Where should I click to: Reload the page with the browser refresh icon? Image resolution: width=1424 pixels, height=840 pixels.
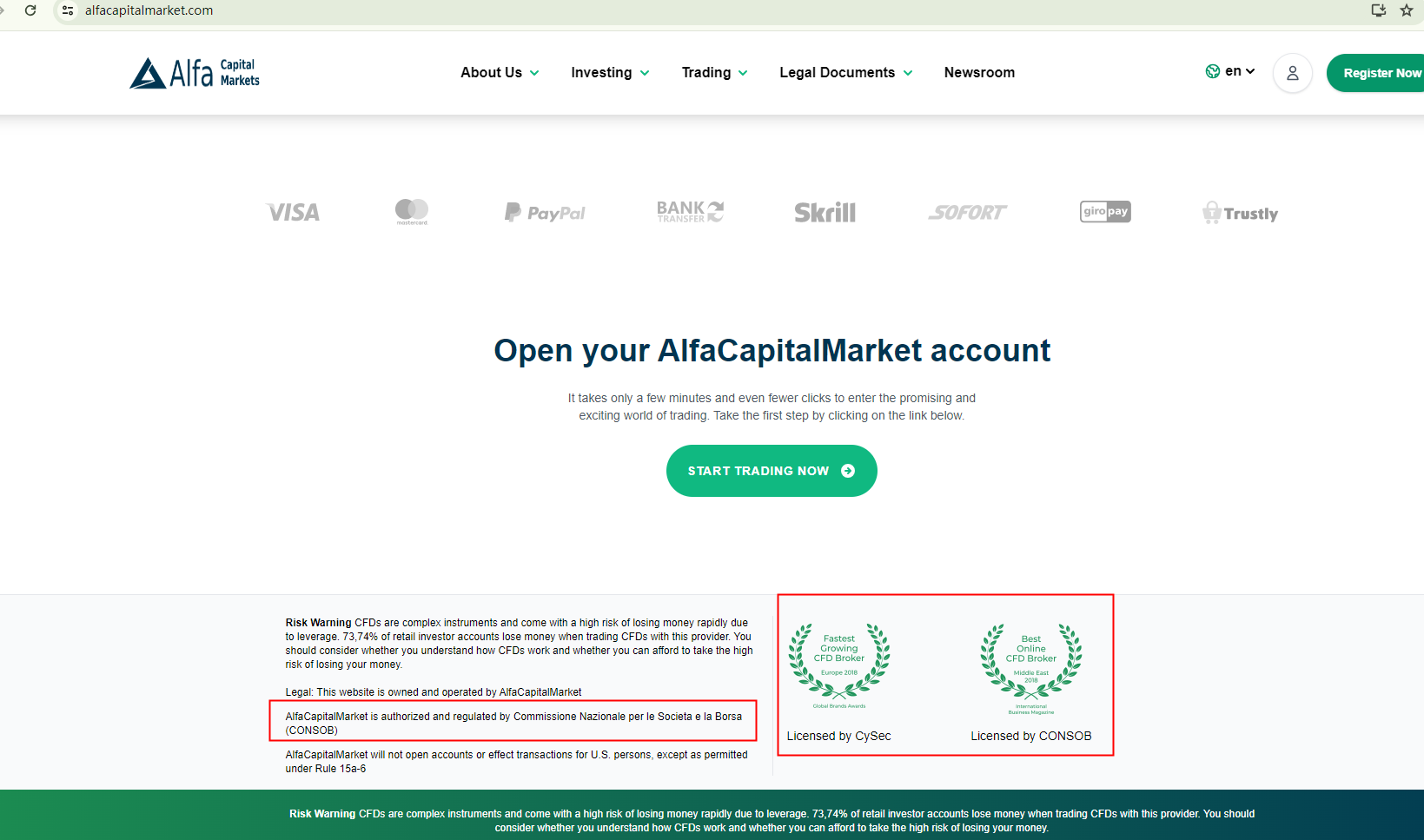[x=30, y=10]
